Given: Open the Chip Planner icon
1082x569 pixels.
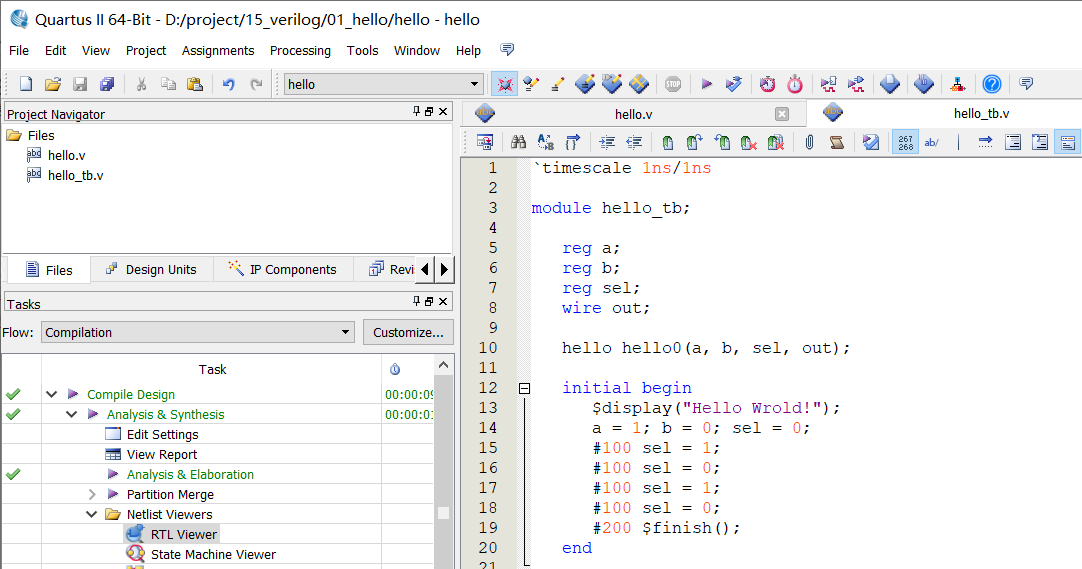Looking at the screenshot, I should tap(639, 84).
